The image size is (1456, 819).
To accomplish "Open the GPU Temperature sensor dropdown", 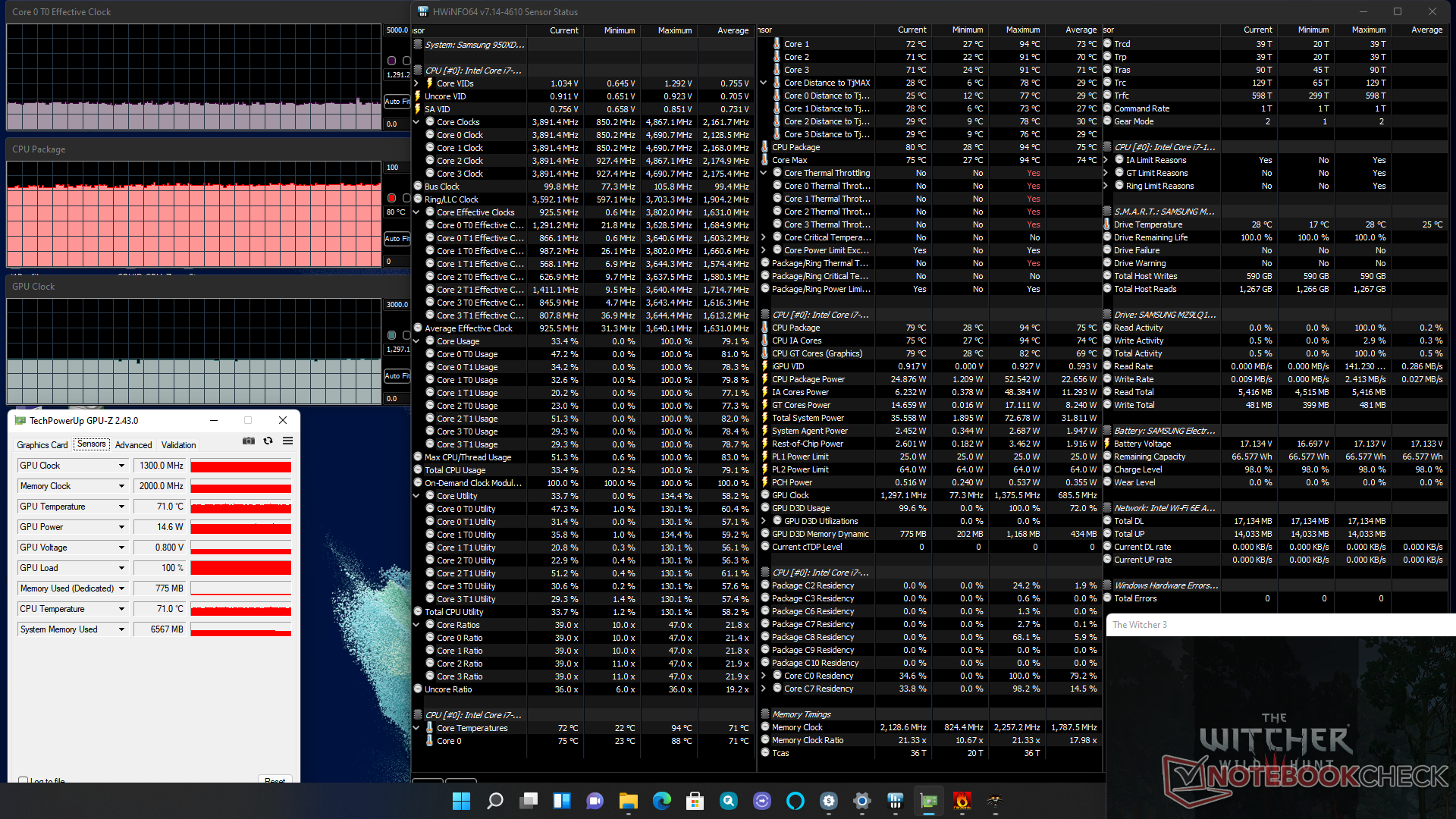I will (x=121, y=507).
